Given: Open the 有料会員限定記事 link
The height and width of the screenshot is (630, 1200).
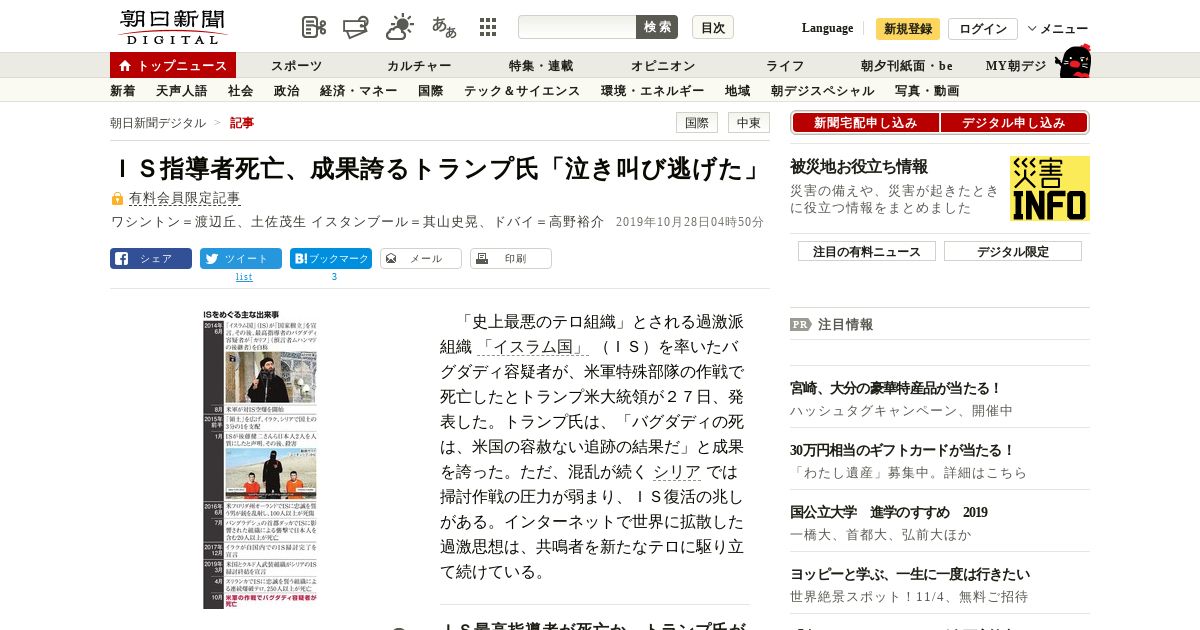Looking at the screenshot, I should [x=185, y=198].
